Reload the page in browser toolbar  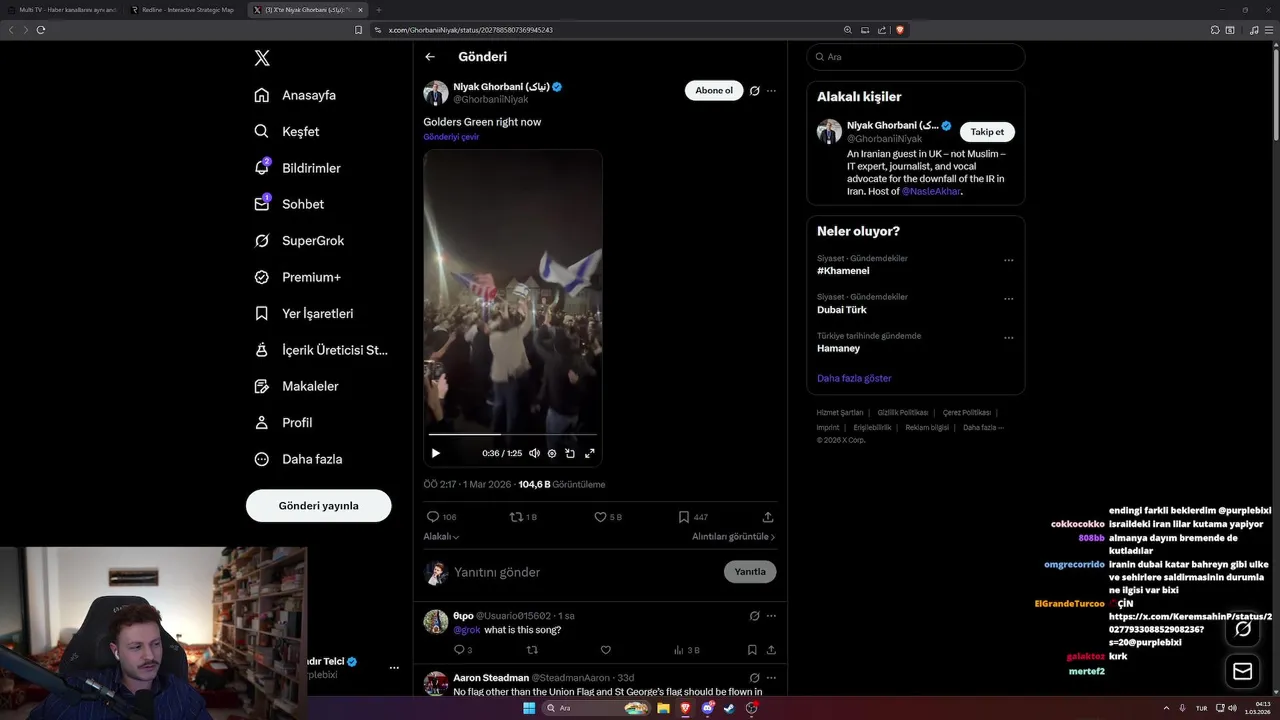coord(41,30)
